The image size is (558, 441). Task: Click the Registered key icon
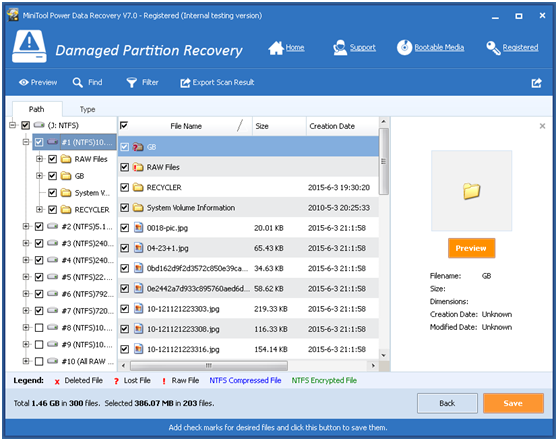(x=493, y=48)
